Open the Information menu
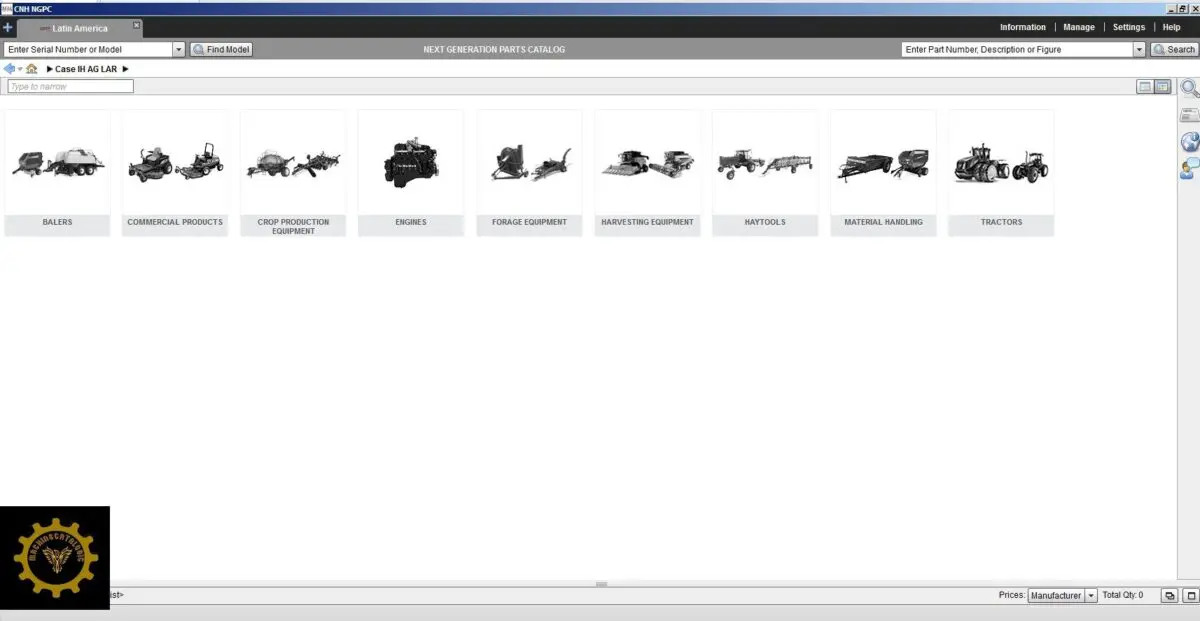 pyautogui.click(x=1023, y=28)
